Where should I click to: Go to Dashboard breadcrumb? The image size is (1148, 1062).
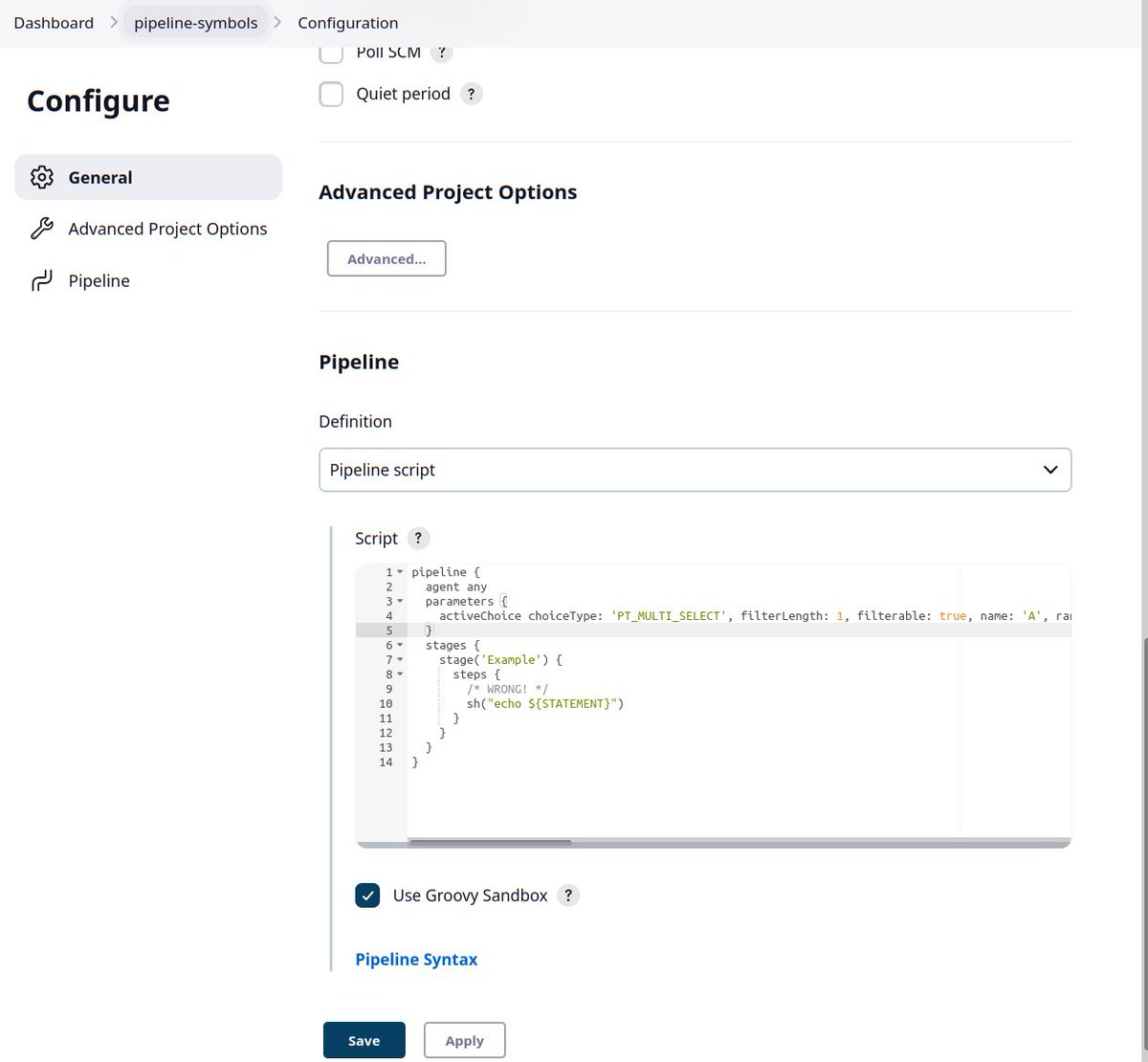point(54,22)
